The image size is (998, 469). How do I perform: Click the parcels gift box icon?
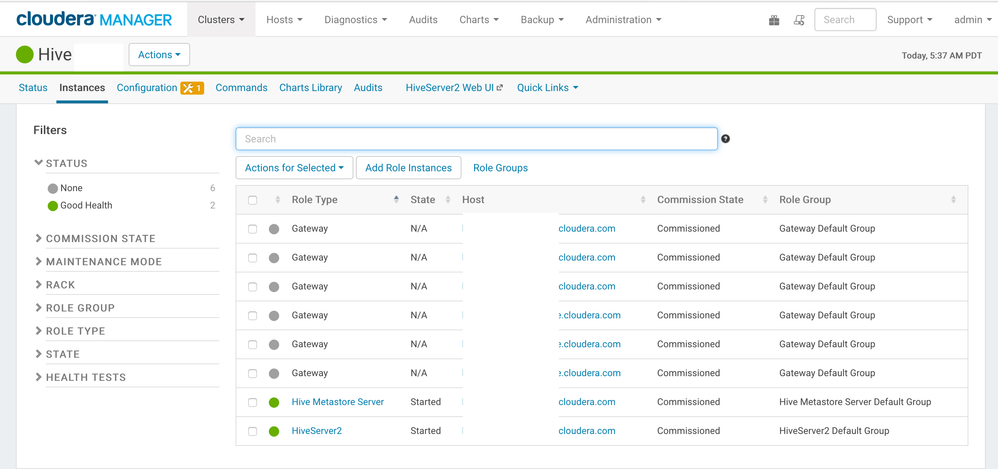[x=774, y=20]
